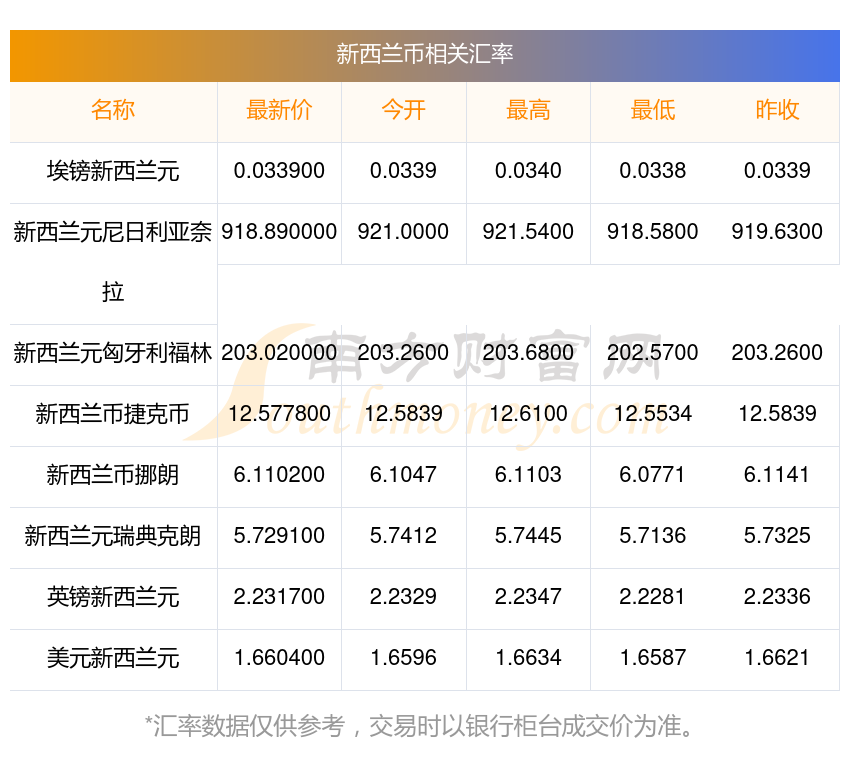Click latest price 5.729100
850x757 pixels.
coord(279,536)
